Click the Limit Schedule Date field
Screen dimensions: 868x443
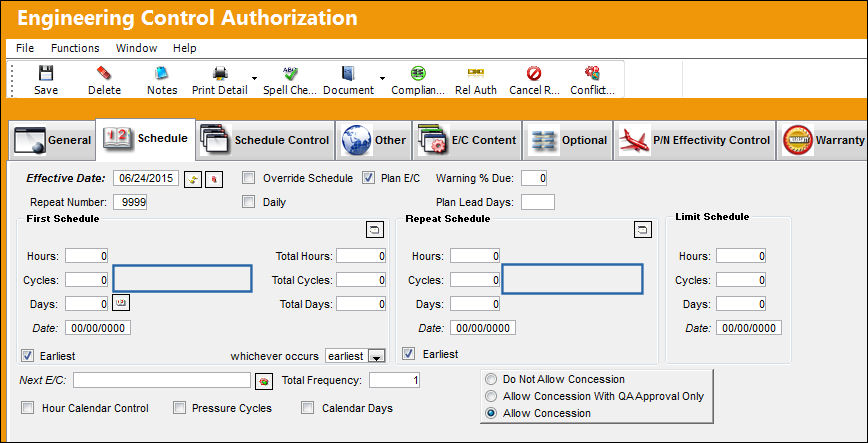coord(749,328)
